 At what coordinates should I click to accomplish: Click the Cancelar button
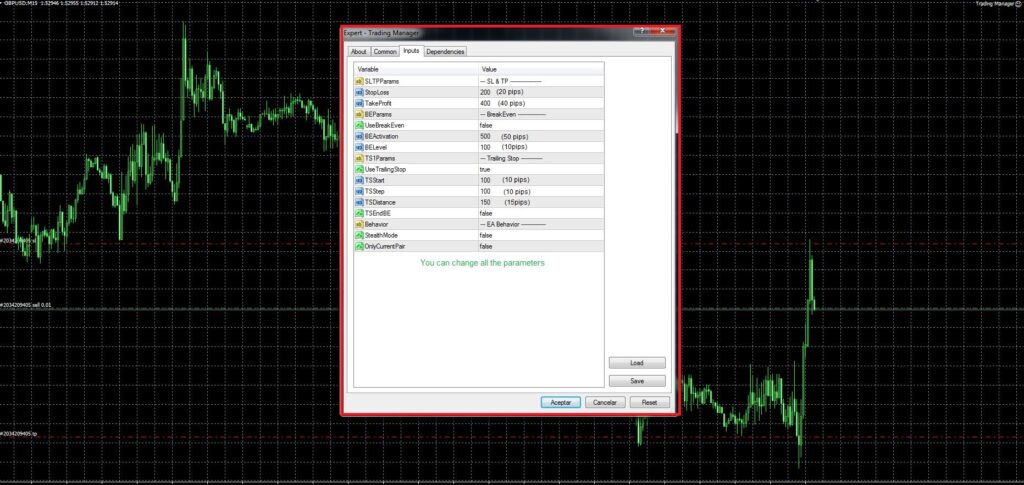tap(605, 403)
